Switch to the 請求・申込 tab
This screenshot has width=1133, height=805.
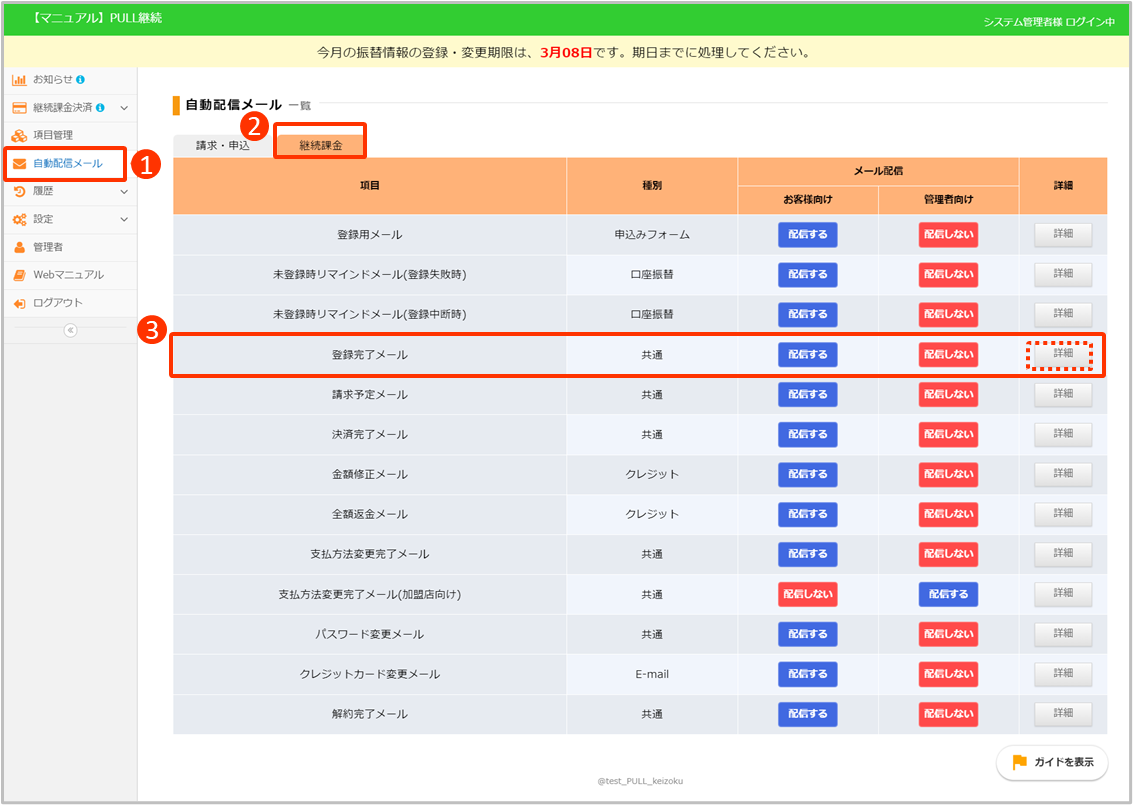pyautogui.click(x=222, y=145)
